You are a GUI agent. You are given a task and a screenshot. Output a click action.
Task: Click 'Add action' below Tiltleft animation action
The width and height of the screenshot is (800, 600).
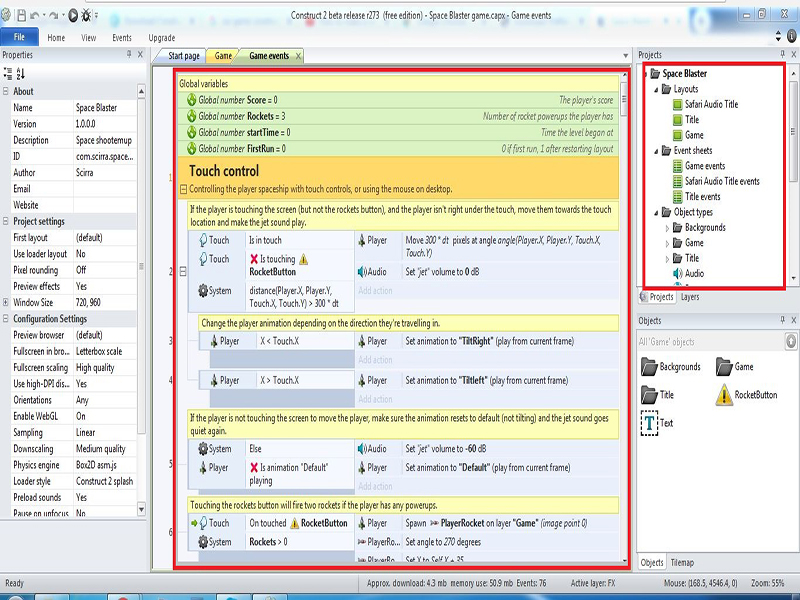click(375, 399)
